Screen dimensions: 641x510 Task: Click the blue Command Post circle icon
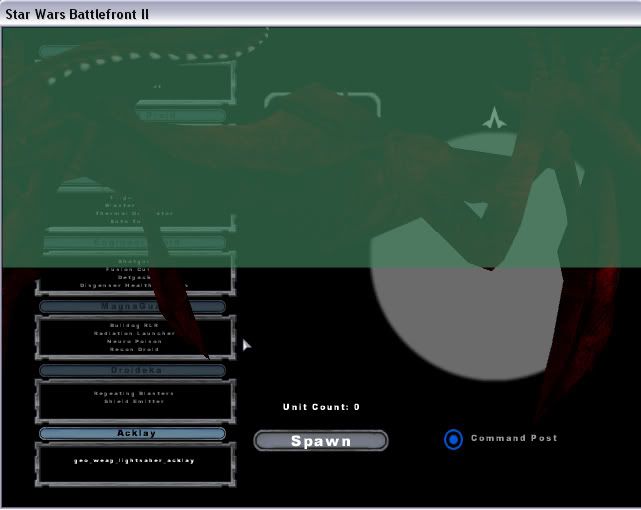click(453, 439)
